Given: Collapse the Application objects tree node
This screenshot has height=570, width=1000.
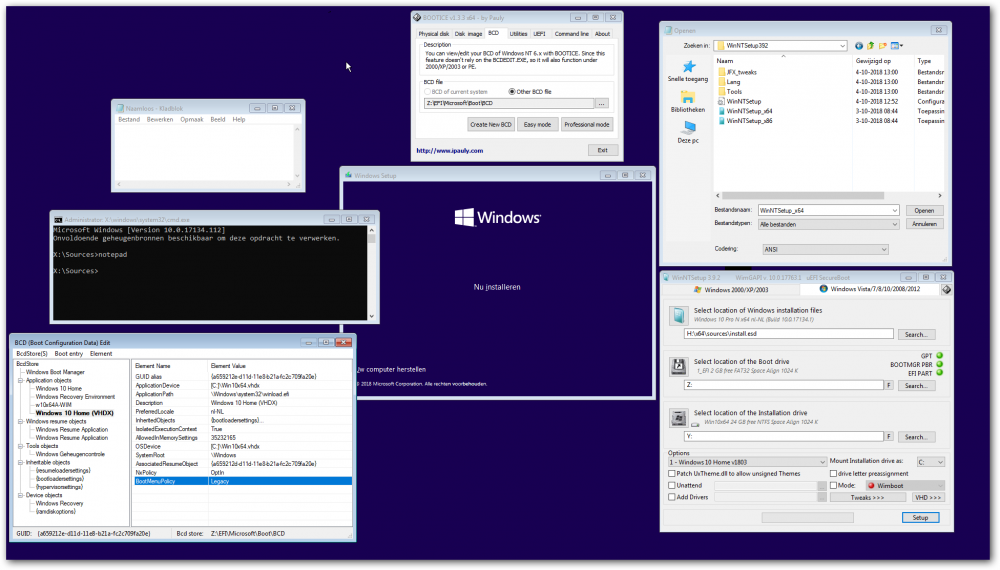Looking at the screenshot, I should tap(21, 381).
